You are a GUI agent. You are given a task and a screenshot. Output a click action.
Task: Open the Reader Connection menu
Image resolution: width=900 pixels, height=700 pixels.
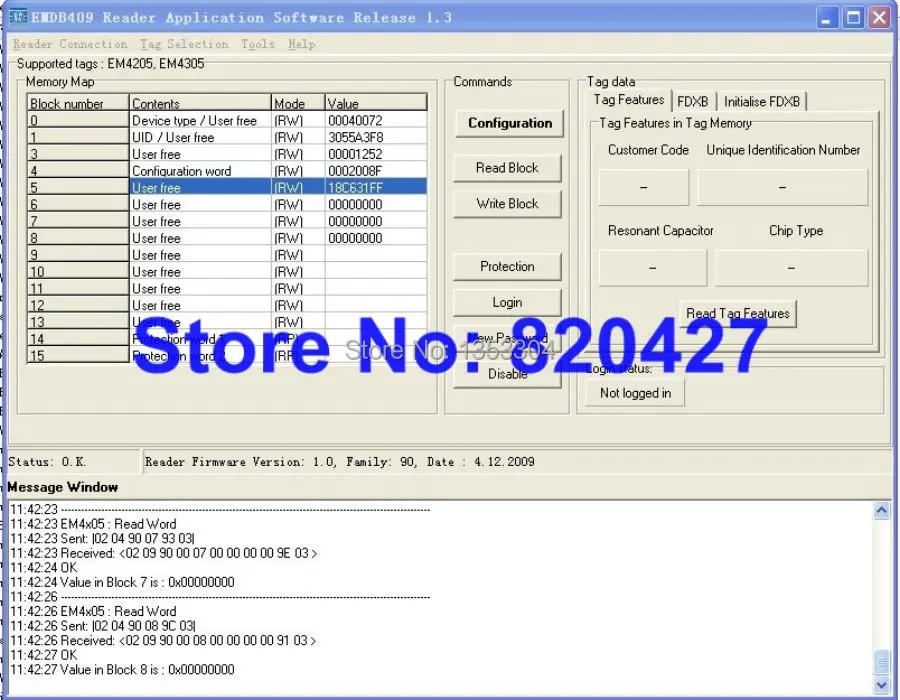69,43
